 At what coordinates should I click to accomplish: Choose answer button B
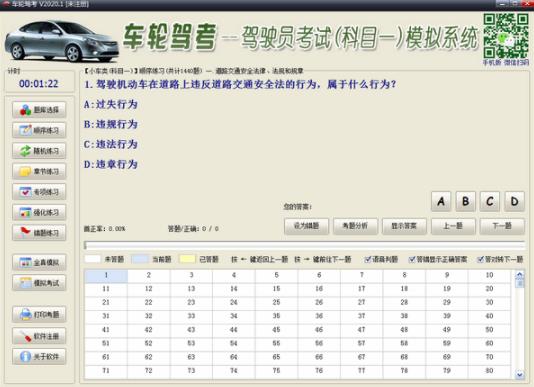coord(466,201)
